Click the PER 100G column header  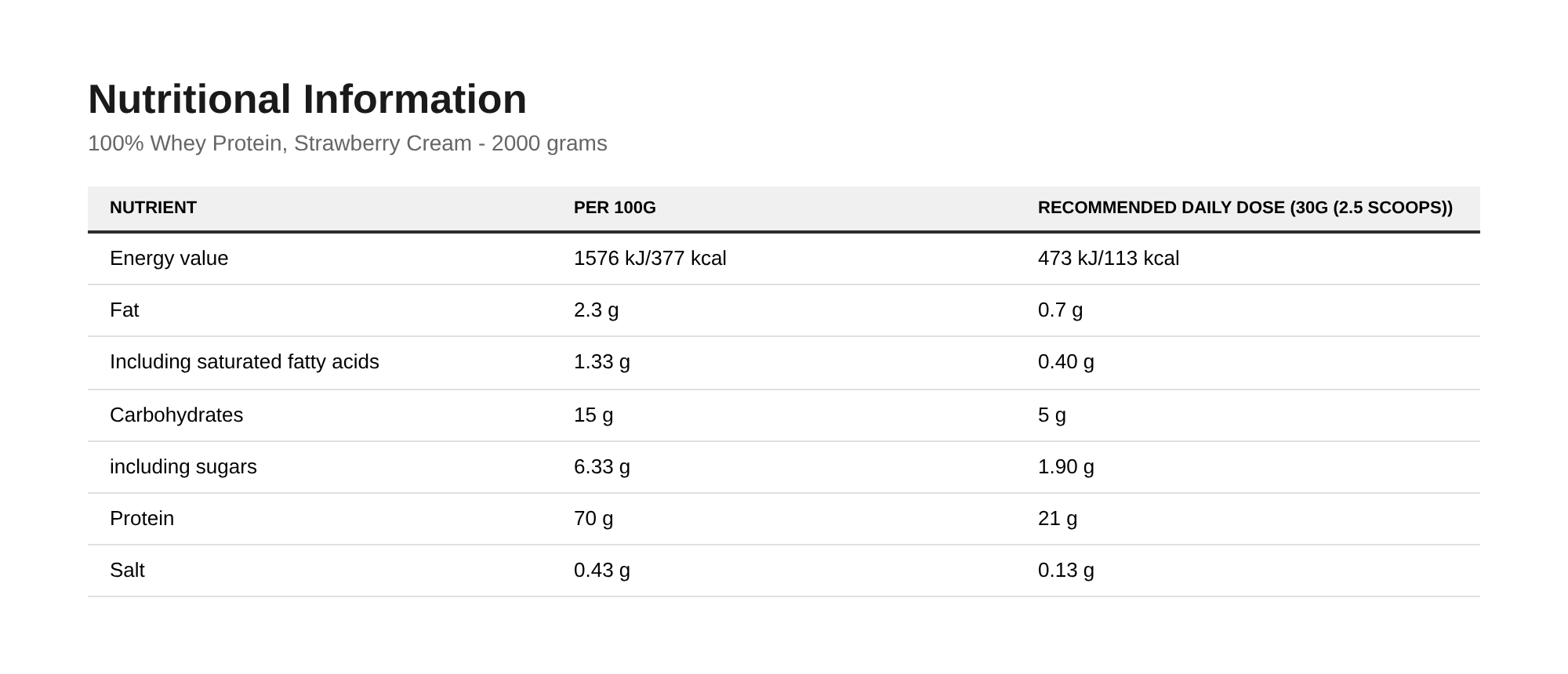coord(615,208)
